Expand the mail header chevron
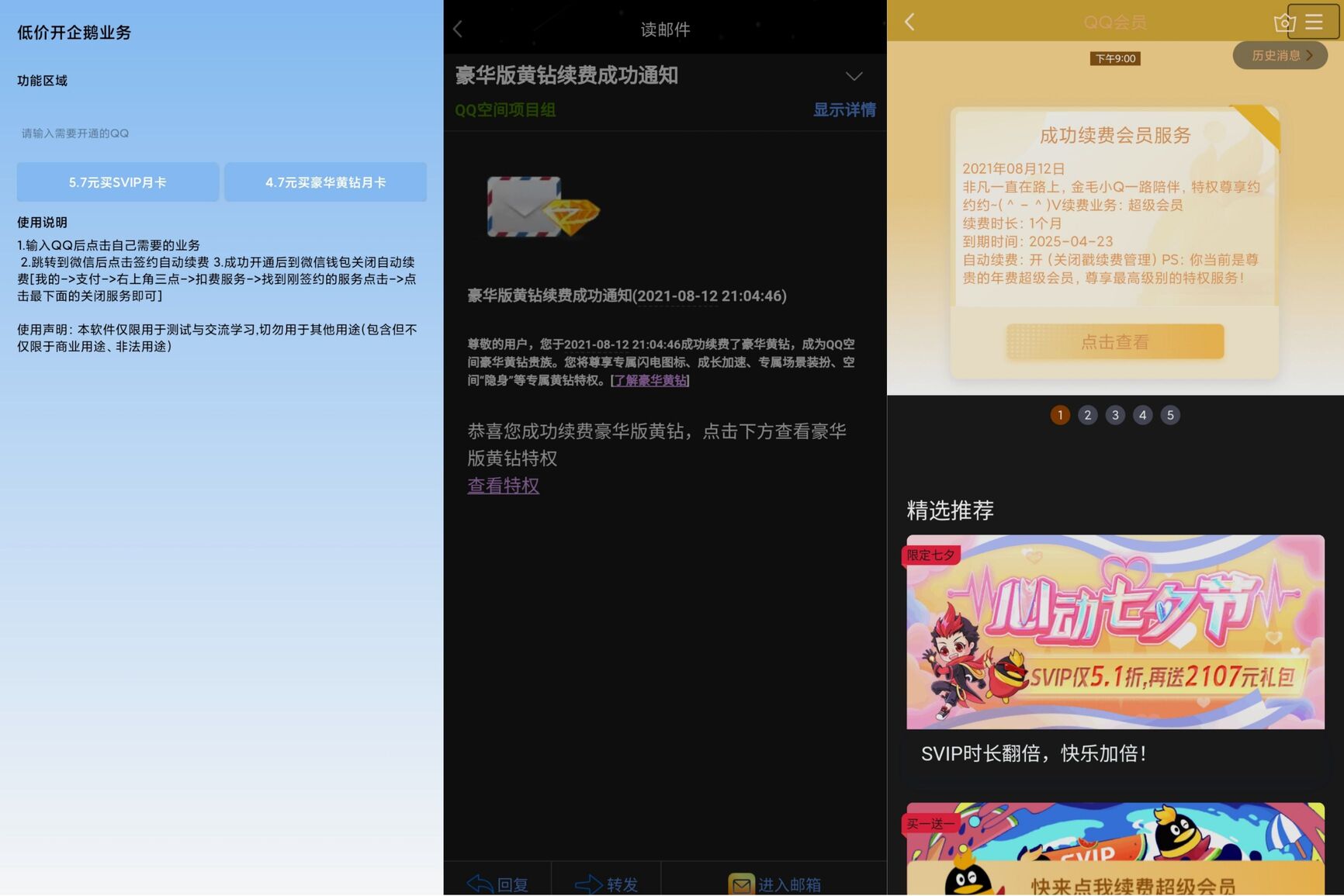The width and height of the screenshot is (1344, 896). tap(854, 76)
